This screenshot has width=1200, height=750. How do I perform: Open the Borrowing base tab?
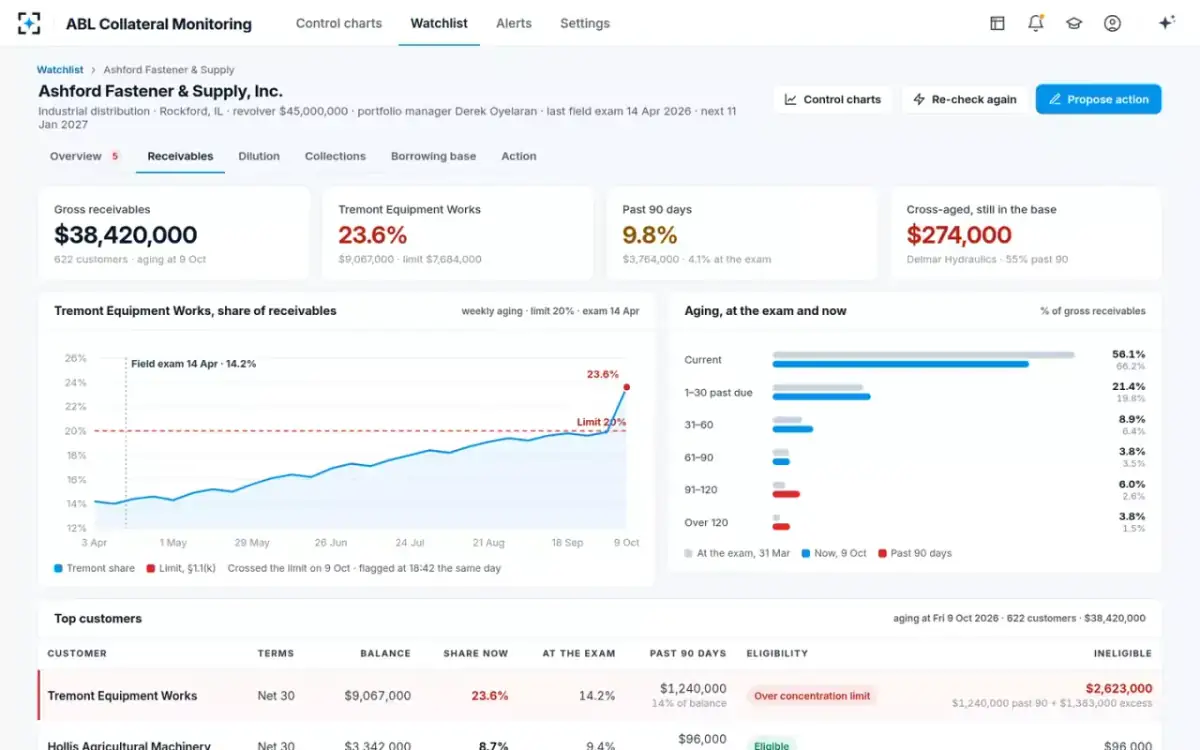click(433, 156)
